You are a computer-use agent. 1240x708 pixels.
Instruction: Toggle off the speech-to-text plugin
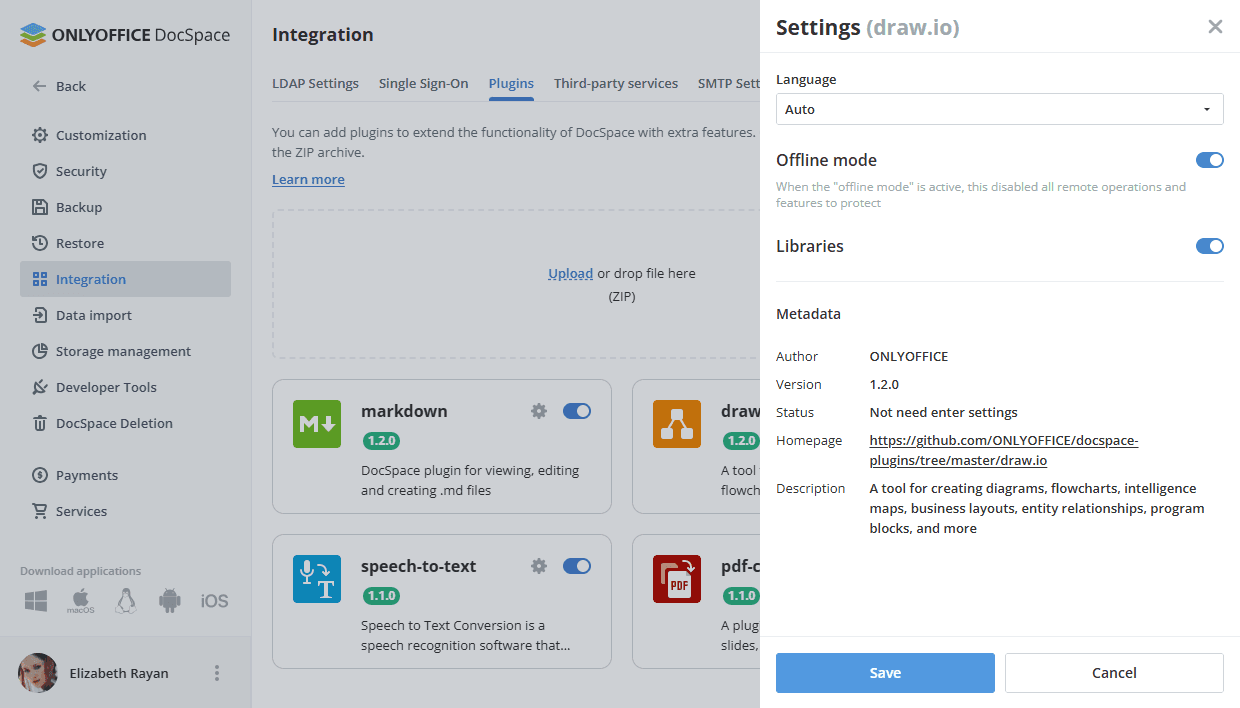coord(577,566)
